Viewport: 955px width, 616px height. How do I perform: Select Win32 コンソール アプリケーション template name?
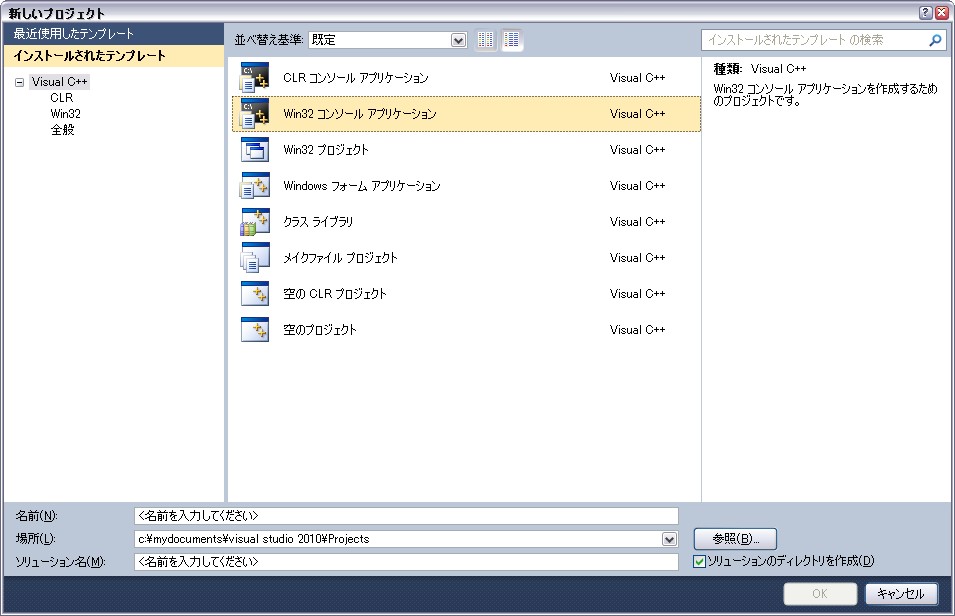pos(360,113)
